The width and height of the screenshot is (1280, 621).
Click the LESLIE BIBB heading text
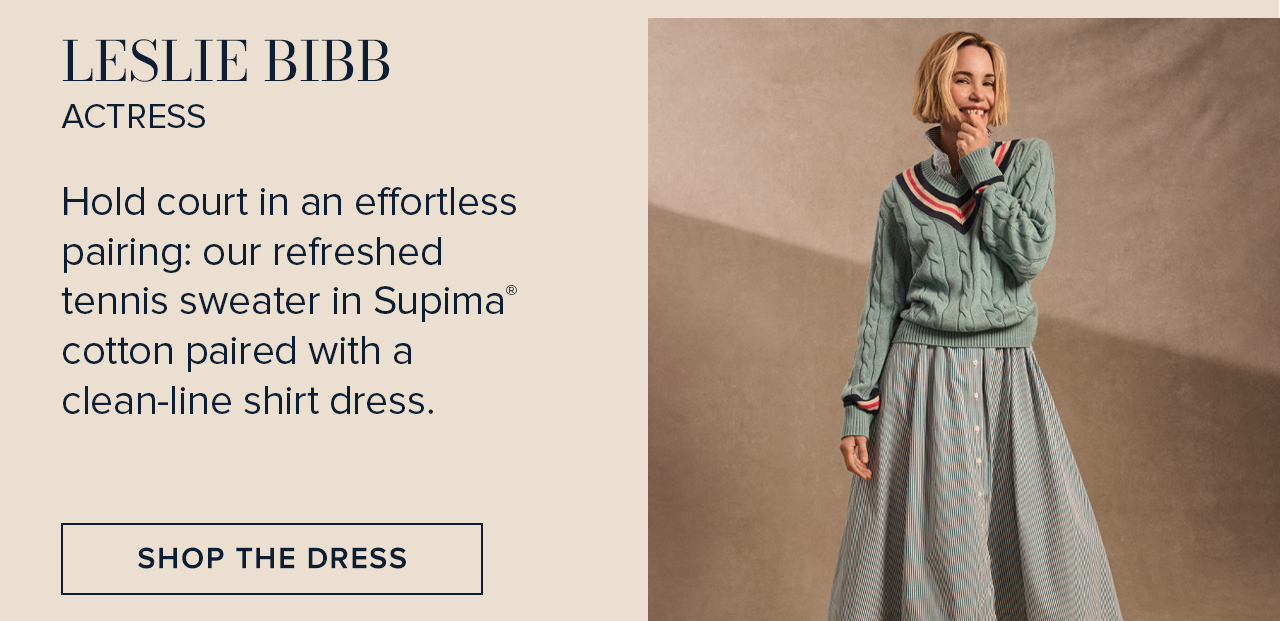tap(226, 62)
